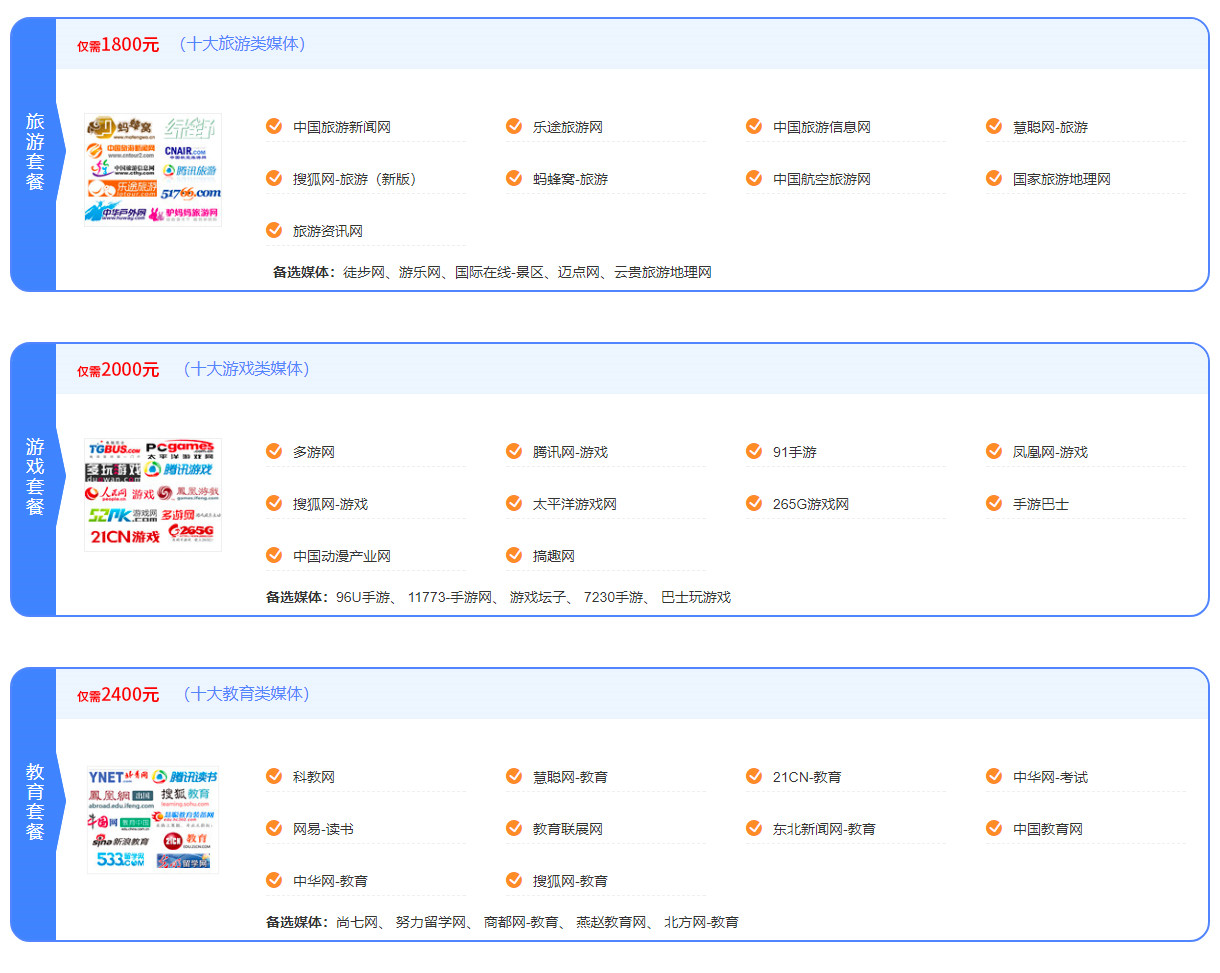The width and height of the screenshot is (1220, 973).
Task: Click the travel media logos thumbnail
Action: pos(153,169)
